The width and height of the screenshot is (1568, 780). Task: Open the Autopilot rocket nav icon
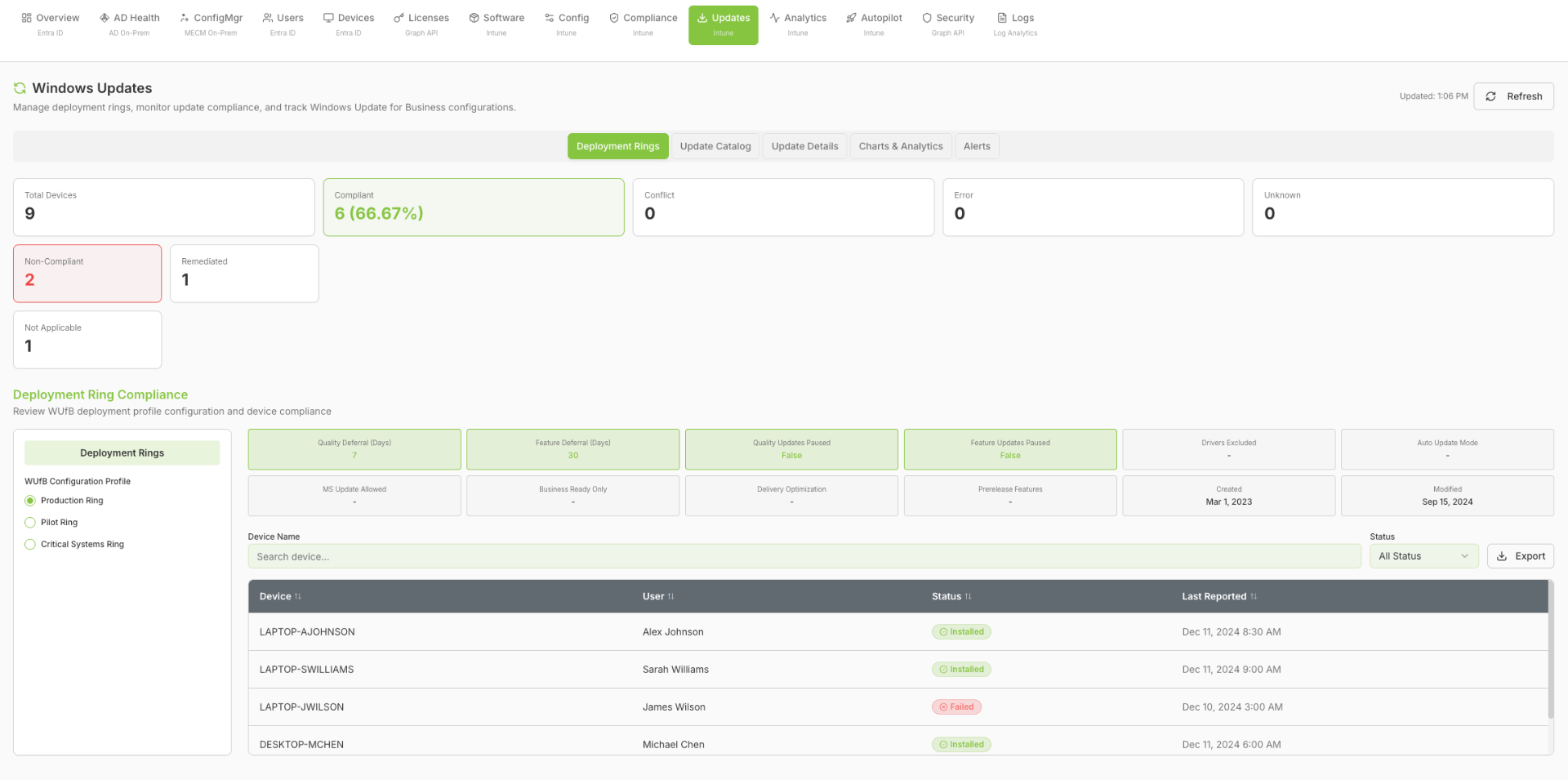[851, 18]
